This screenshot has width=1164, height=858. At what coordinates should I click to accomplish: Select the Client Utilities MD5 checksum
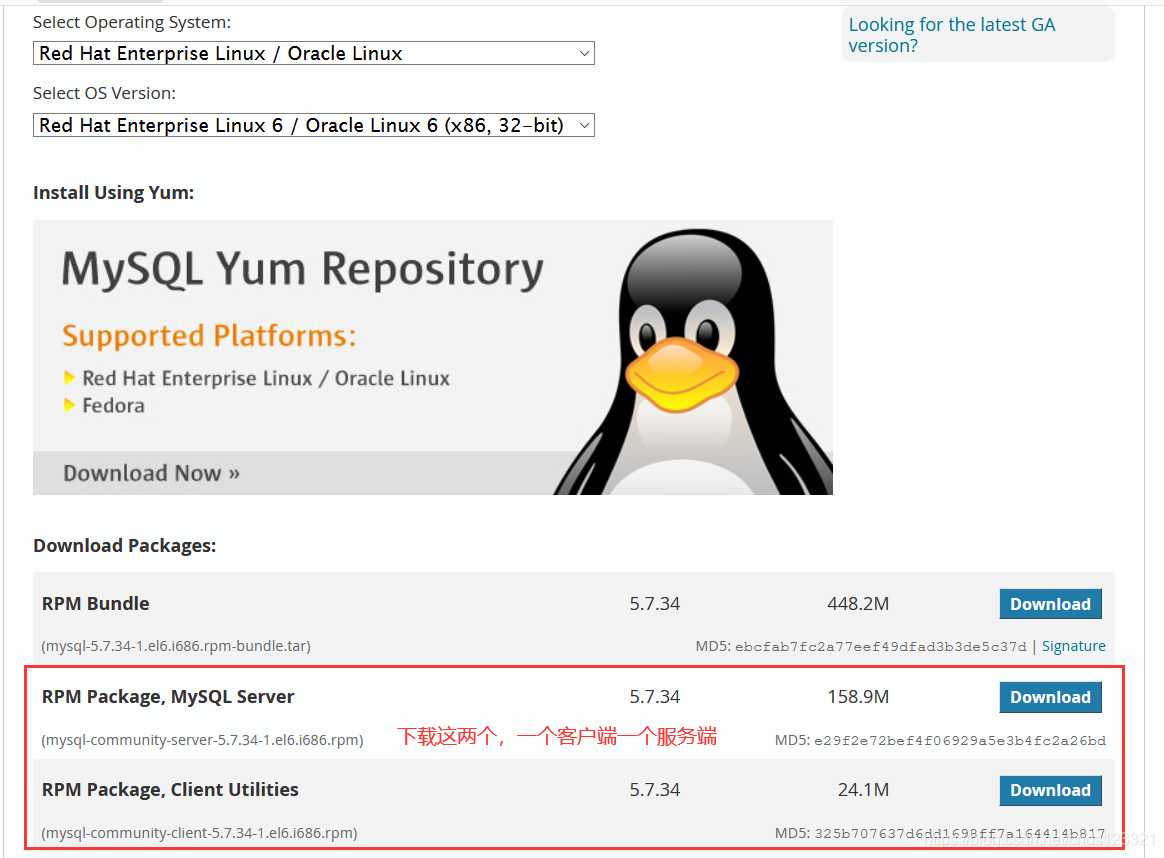point(960,833)
